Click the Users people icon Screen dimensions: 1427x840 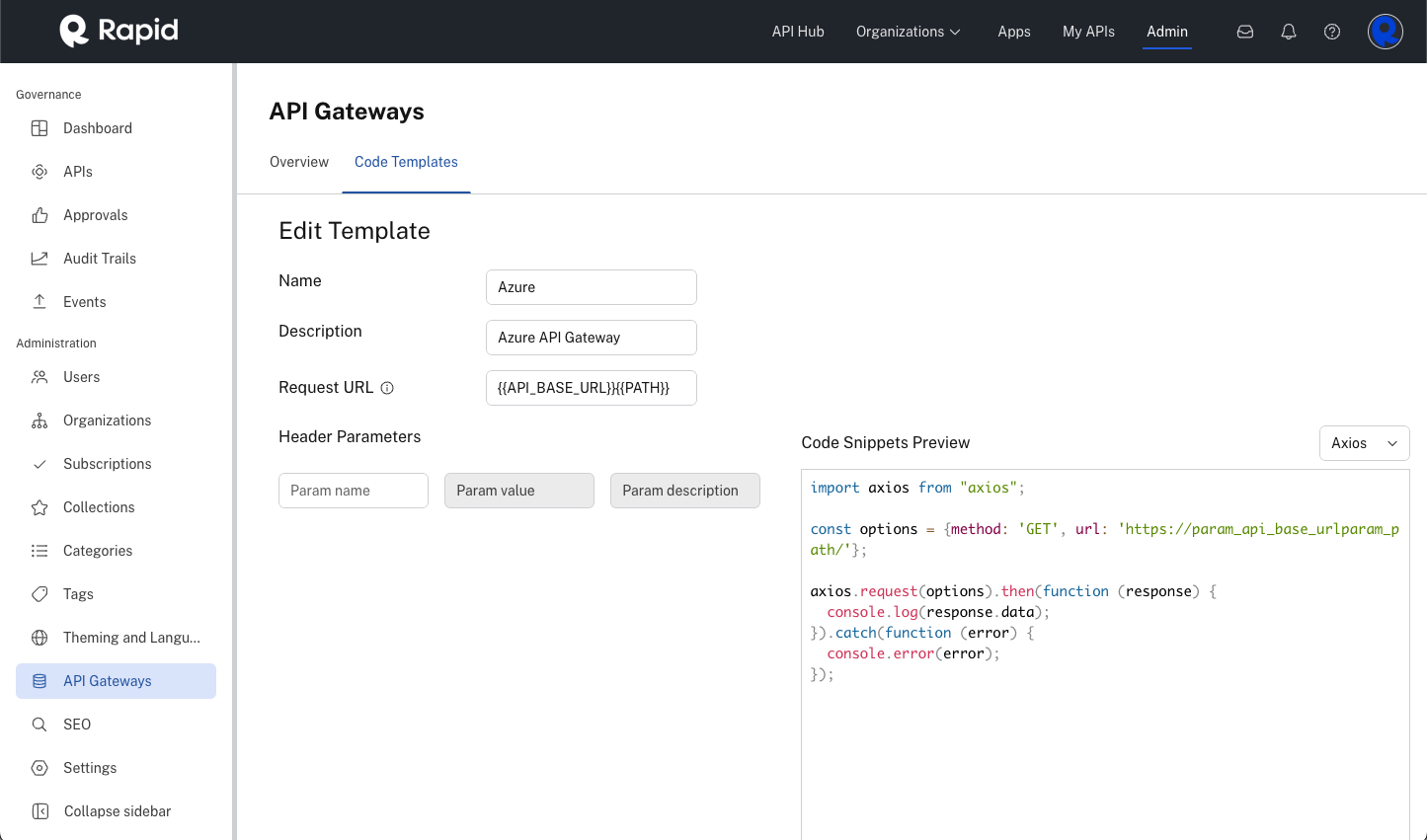point(40,377)
